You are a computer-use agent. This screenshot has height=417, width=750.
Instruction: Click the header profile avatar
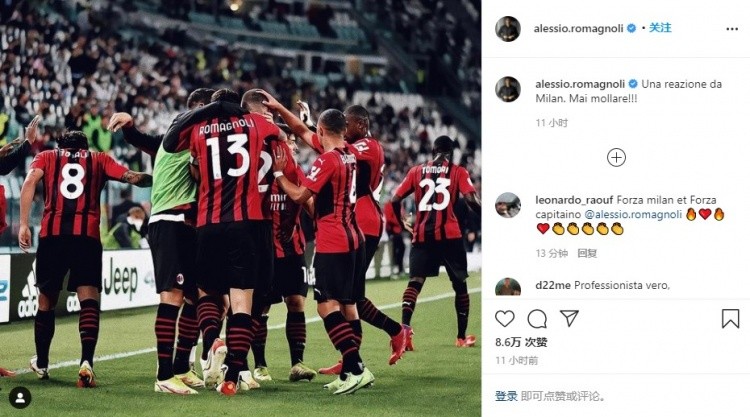(507, 29)
